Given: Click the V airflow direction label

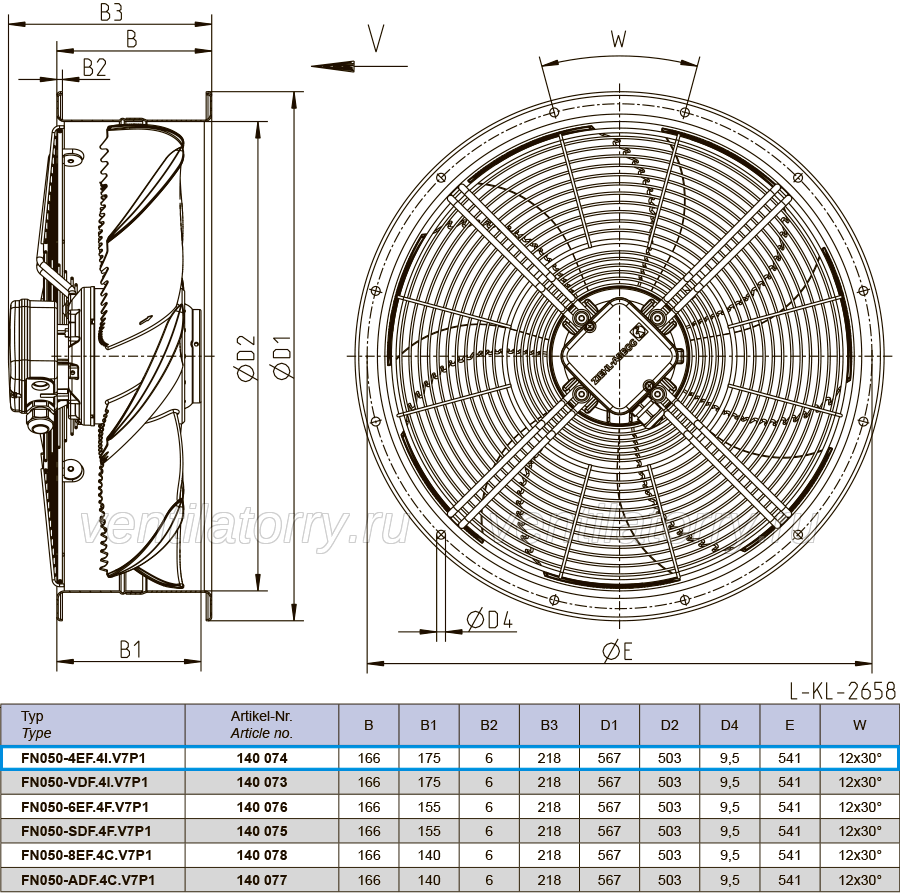Looking at the screenshot, I should point(376,39).
